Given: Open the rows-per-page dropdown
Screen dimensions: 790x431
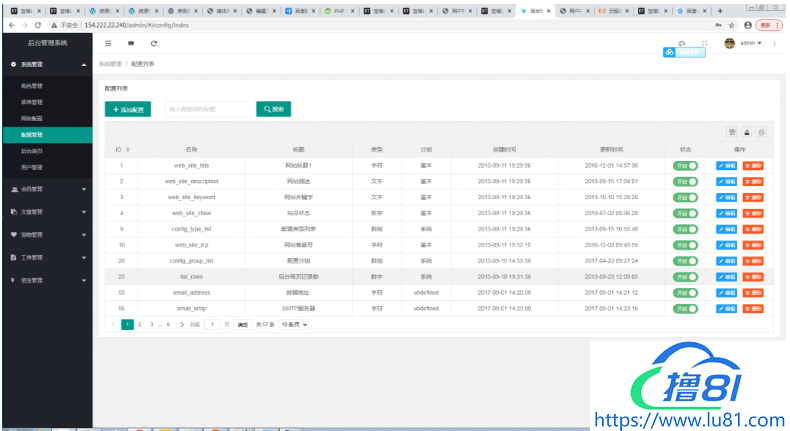Looking at the screenshot, I should (294, 325).
